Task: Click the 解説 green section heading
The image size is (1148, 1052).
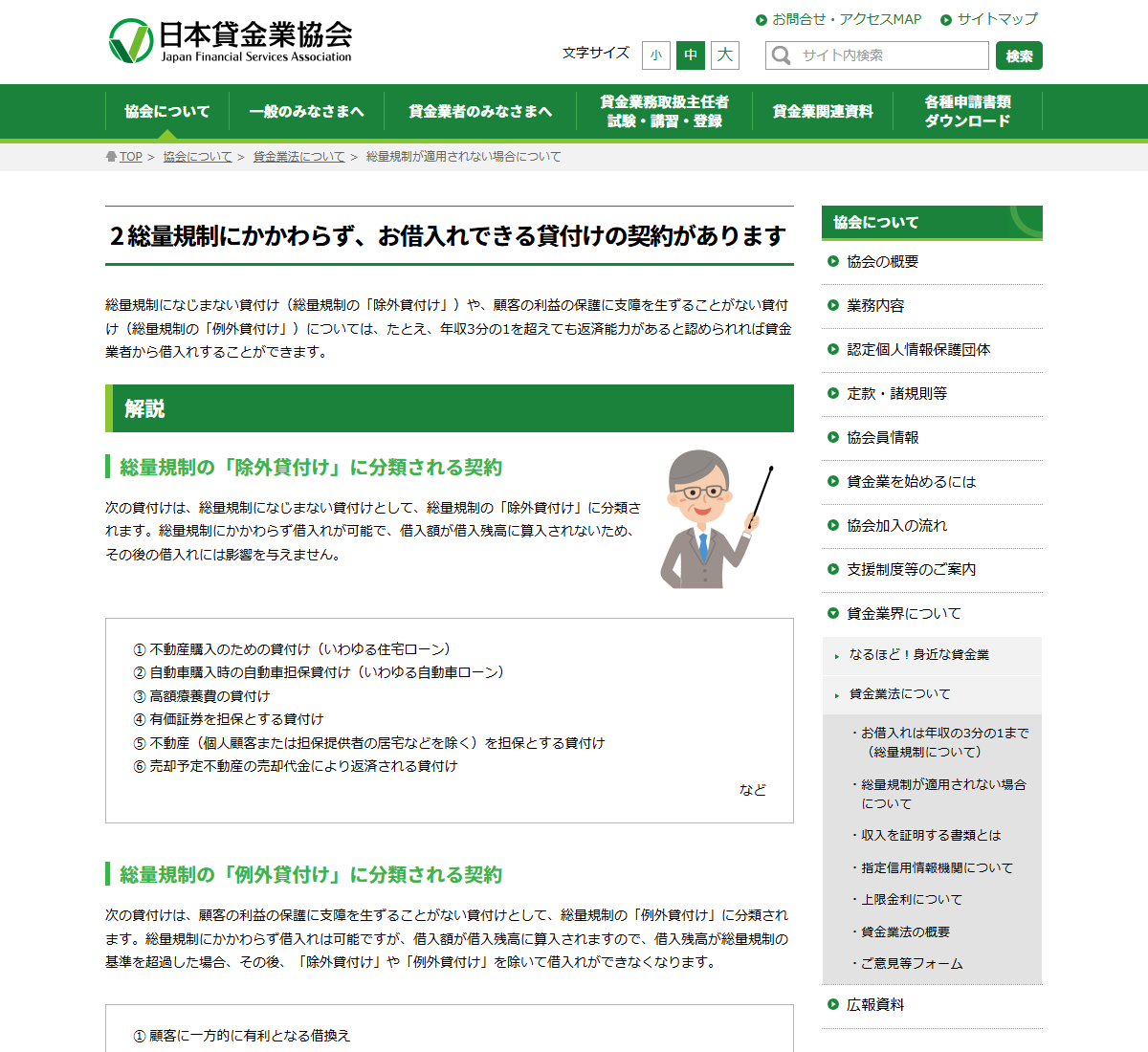Action: tap(450, 408)
